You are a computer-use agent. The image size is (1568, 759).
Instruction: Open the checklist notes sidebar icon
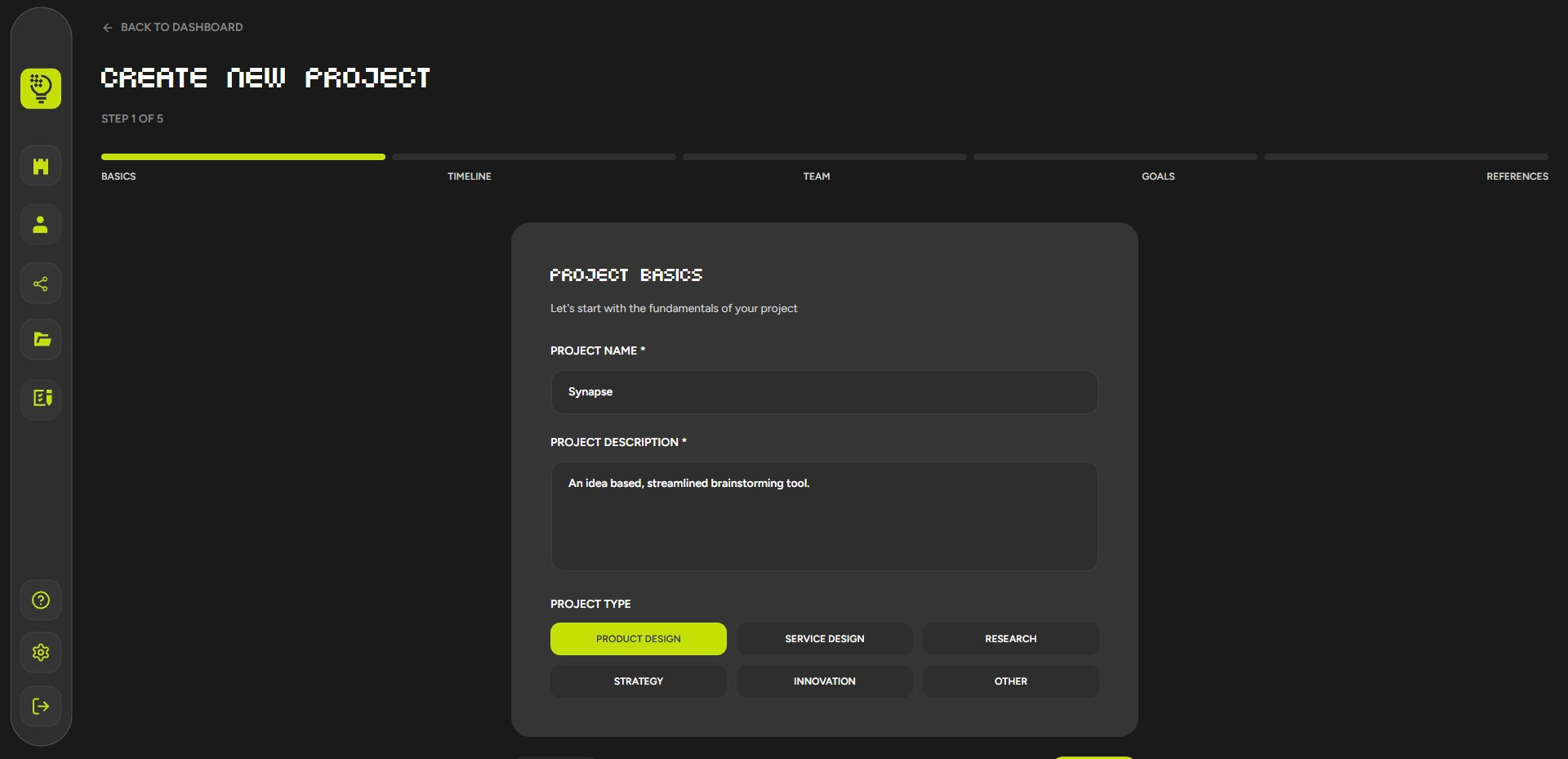[41, 399]
